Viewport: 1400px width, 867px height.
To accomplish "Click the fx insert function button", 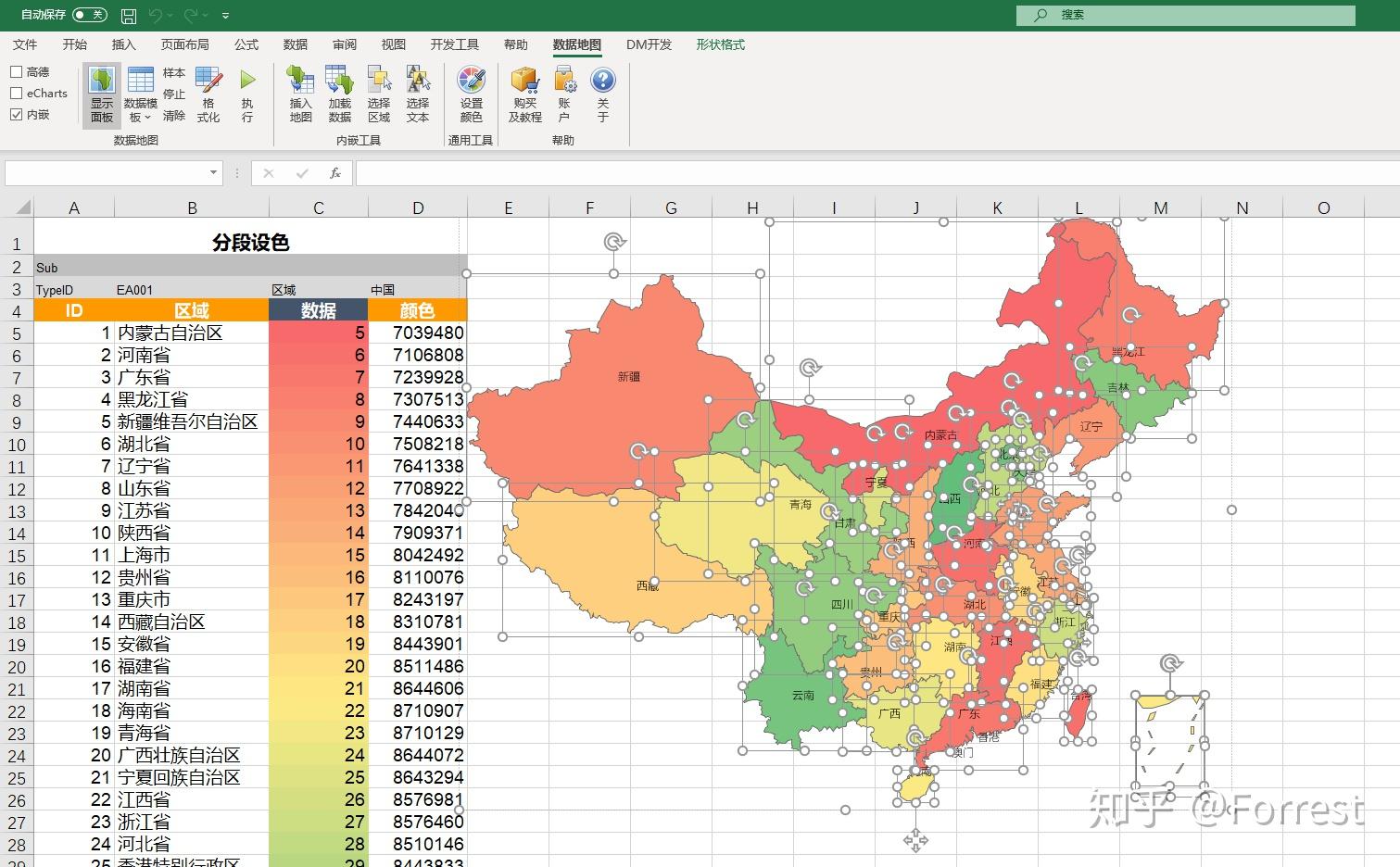I will pos(335,172).
